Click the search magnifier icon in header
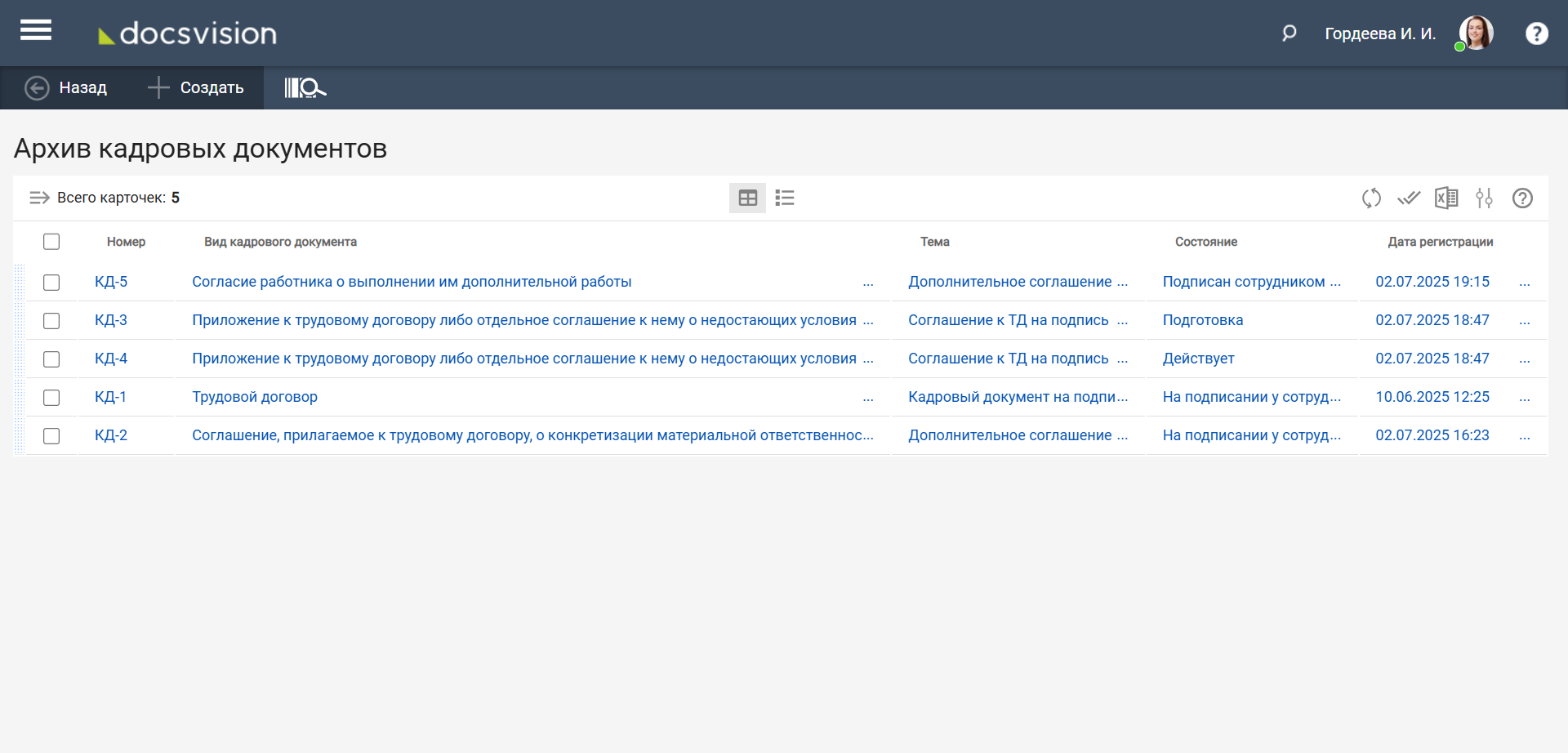Screen dimensions: 1568x753 pyautogui.click(x=1289, y=33)
